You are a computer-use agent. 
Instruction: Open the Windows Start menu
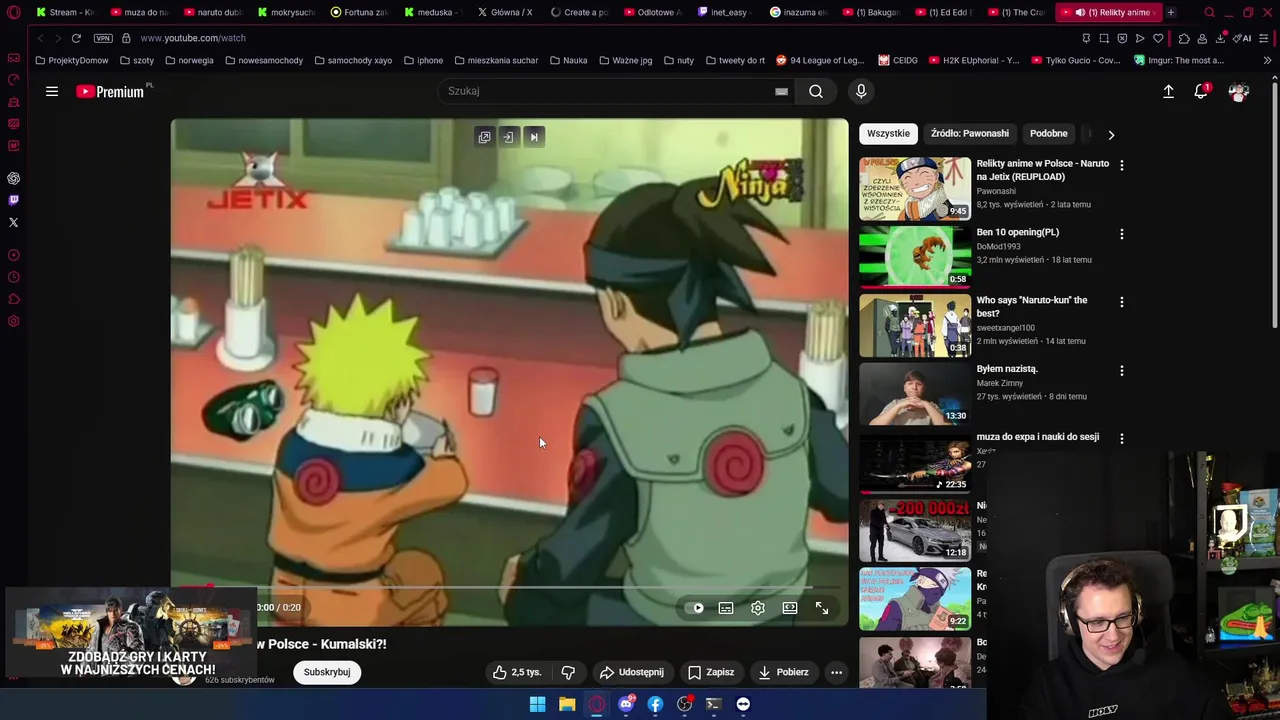click(537, 704)
